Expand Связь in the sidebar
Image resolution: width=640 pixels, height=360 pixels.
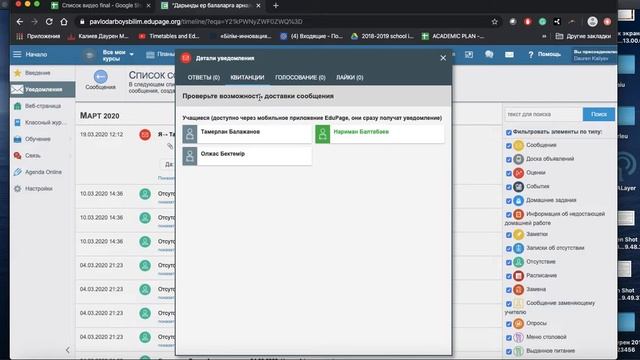click(x=42, y=156)
